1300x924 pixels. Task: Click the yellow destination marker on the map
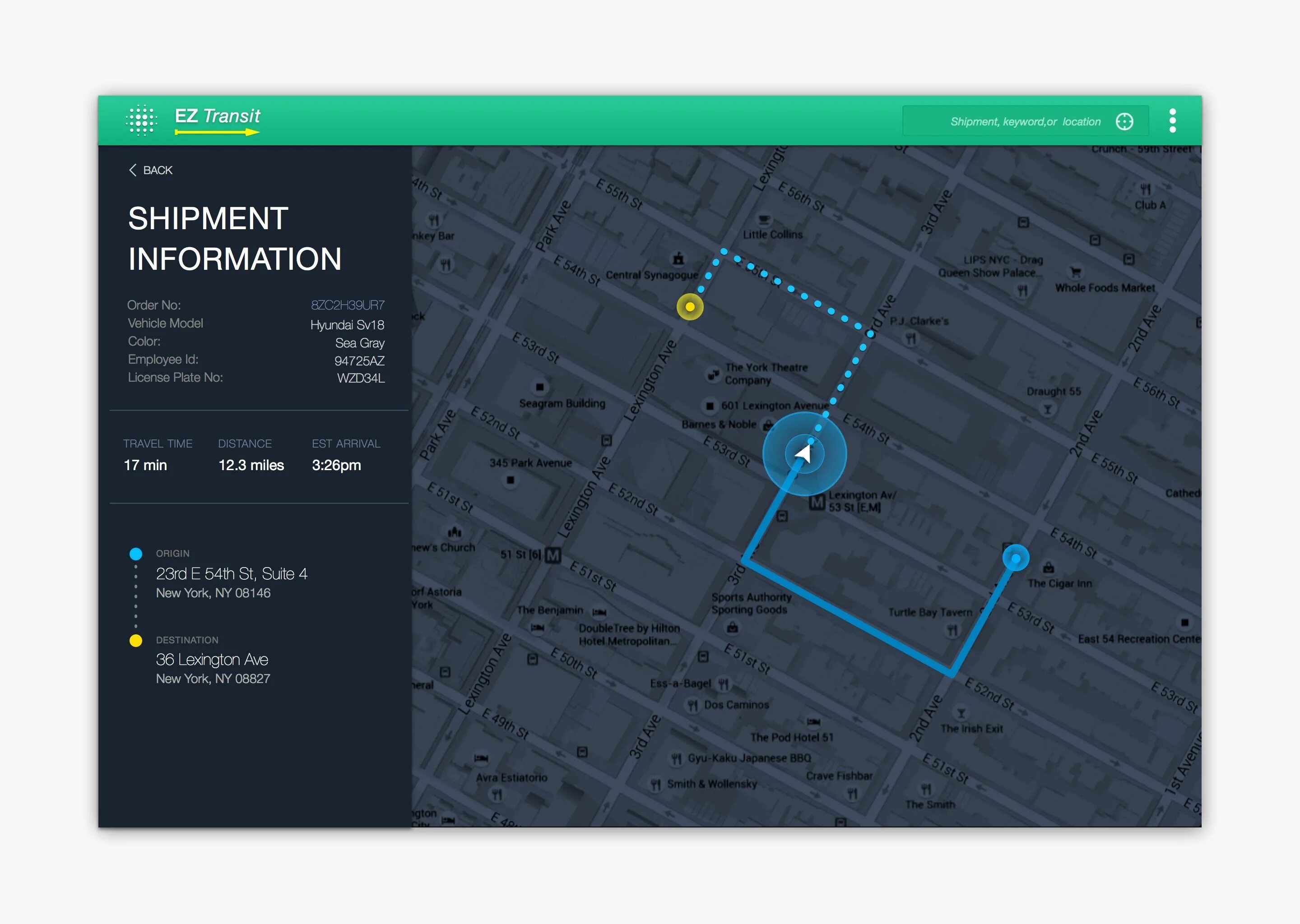(690, 307)
